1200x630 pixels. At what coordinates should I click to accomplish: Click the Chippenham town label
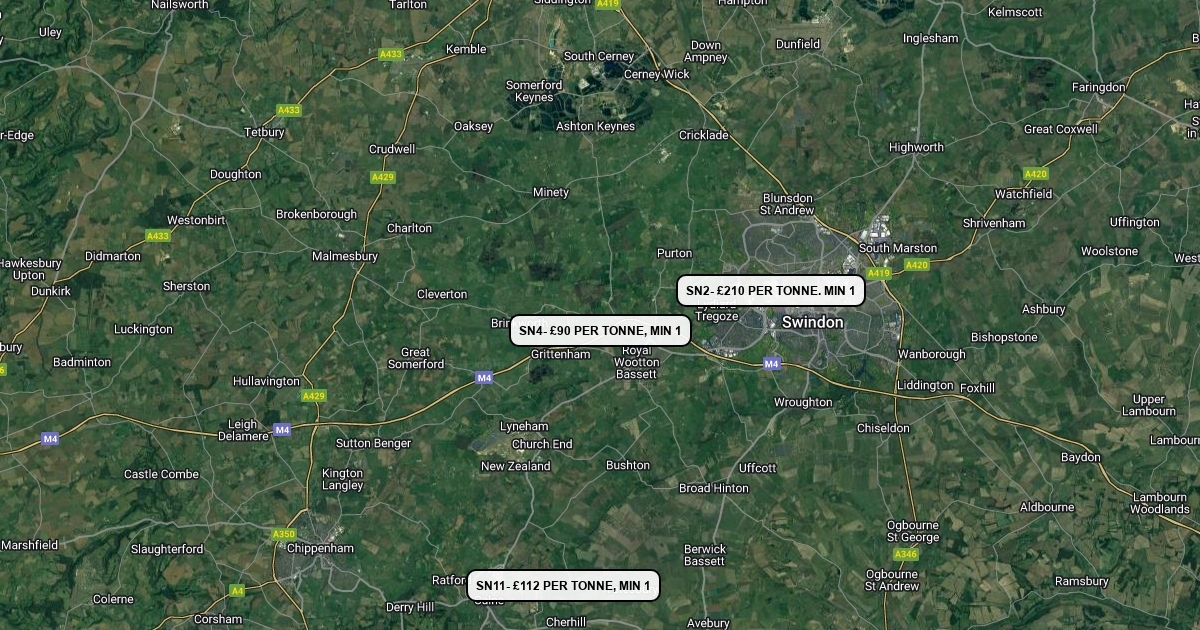(x=320, y=548)
